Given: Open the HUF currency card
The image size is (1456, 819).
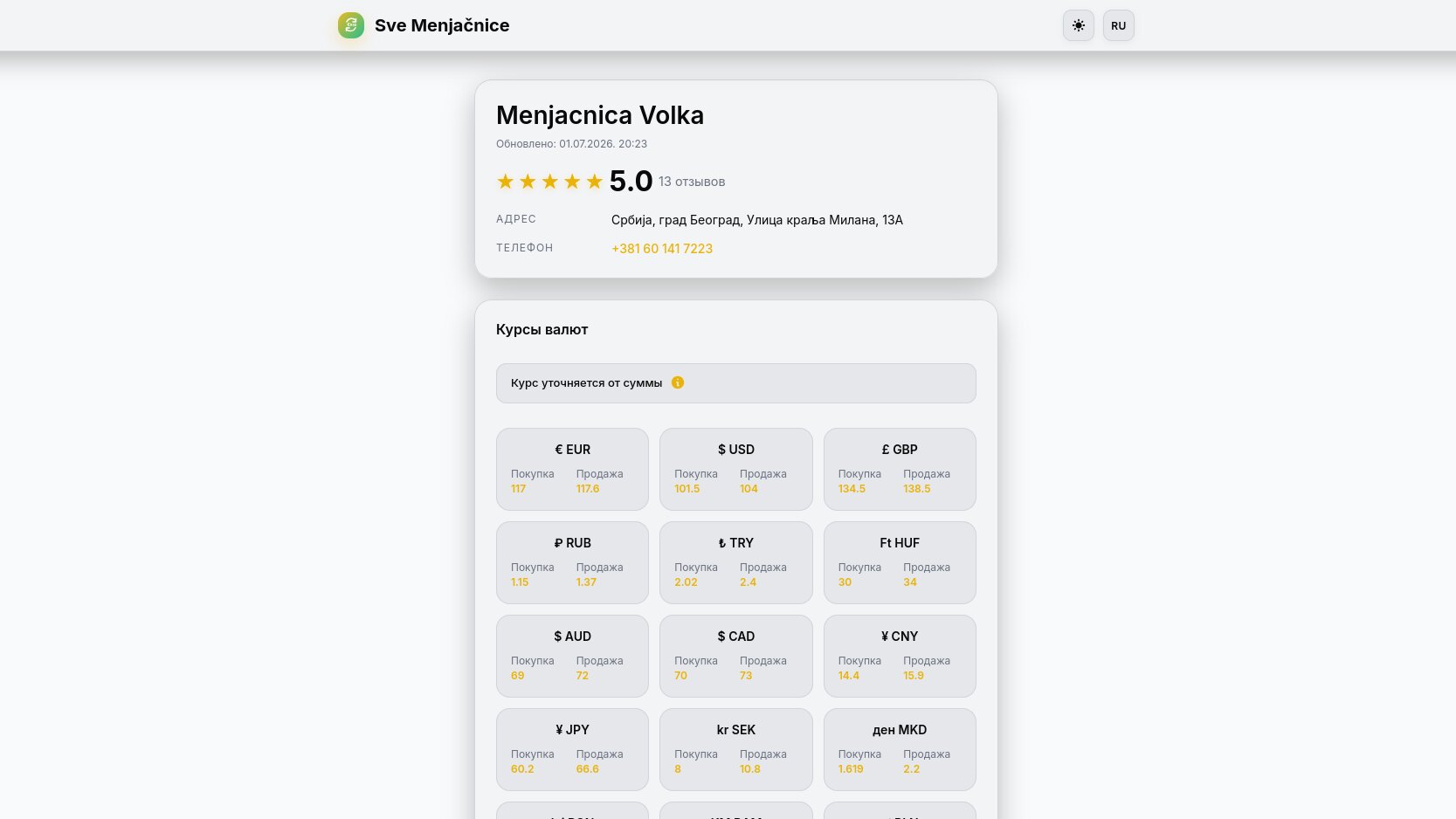Looking at the screenshot, I should (x=900, y=562).
